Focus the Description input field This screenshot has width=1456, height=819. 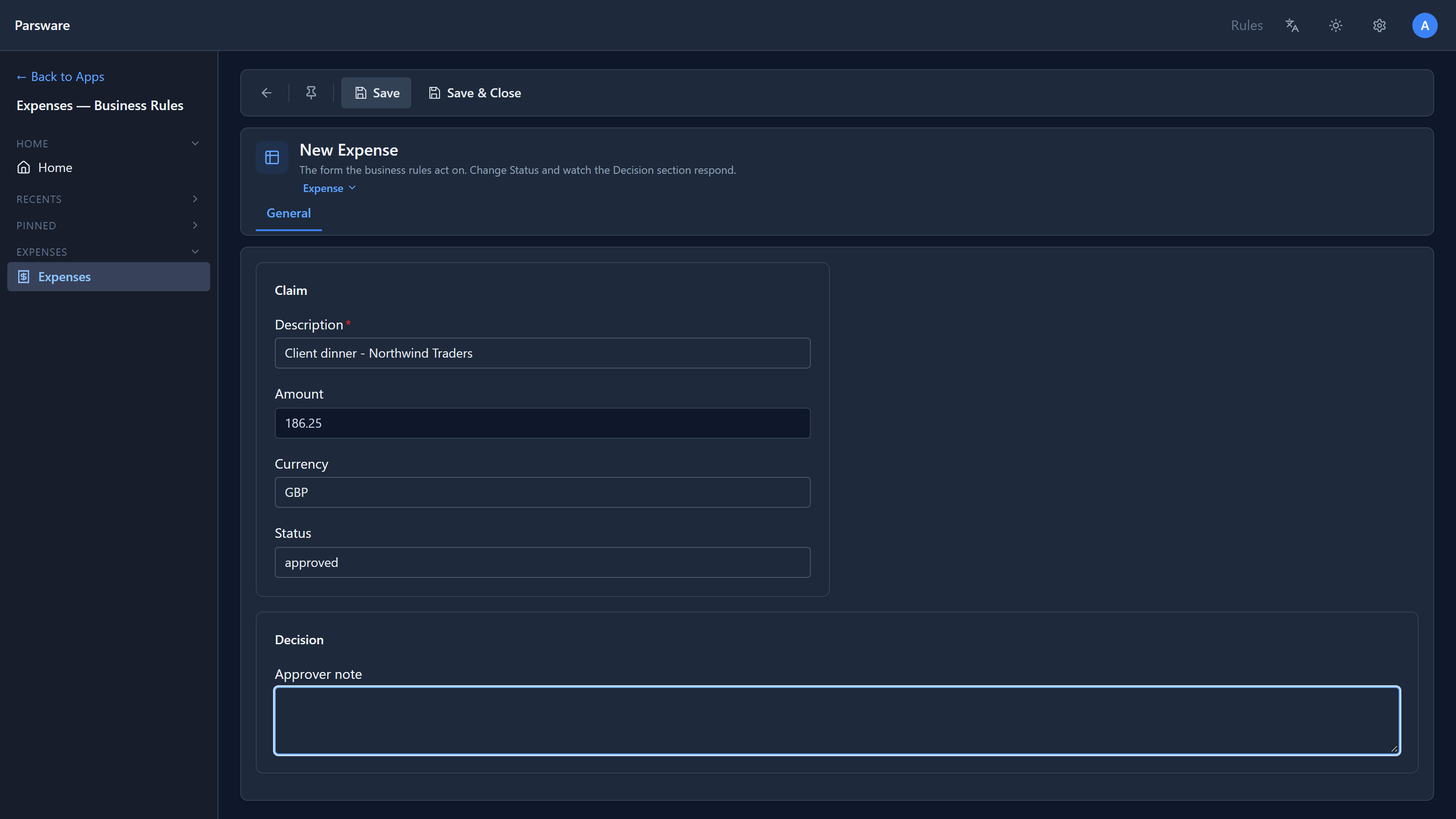543,353
